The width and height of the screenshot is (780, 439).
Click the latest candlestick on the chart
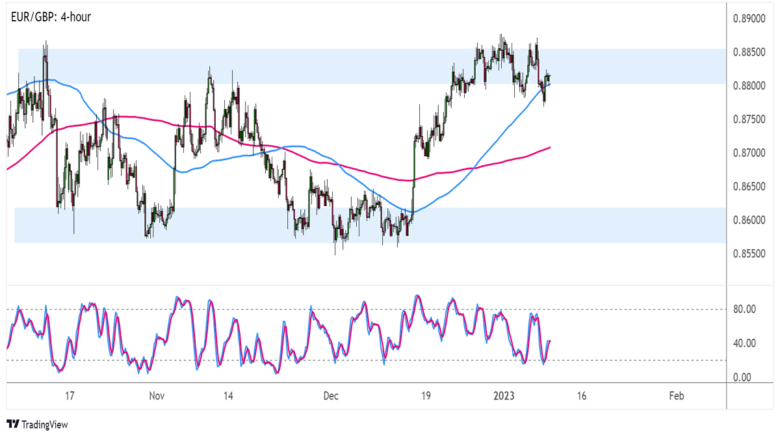click(x=549, y=79)
